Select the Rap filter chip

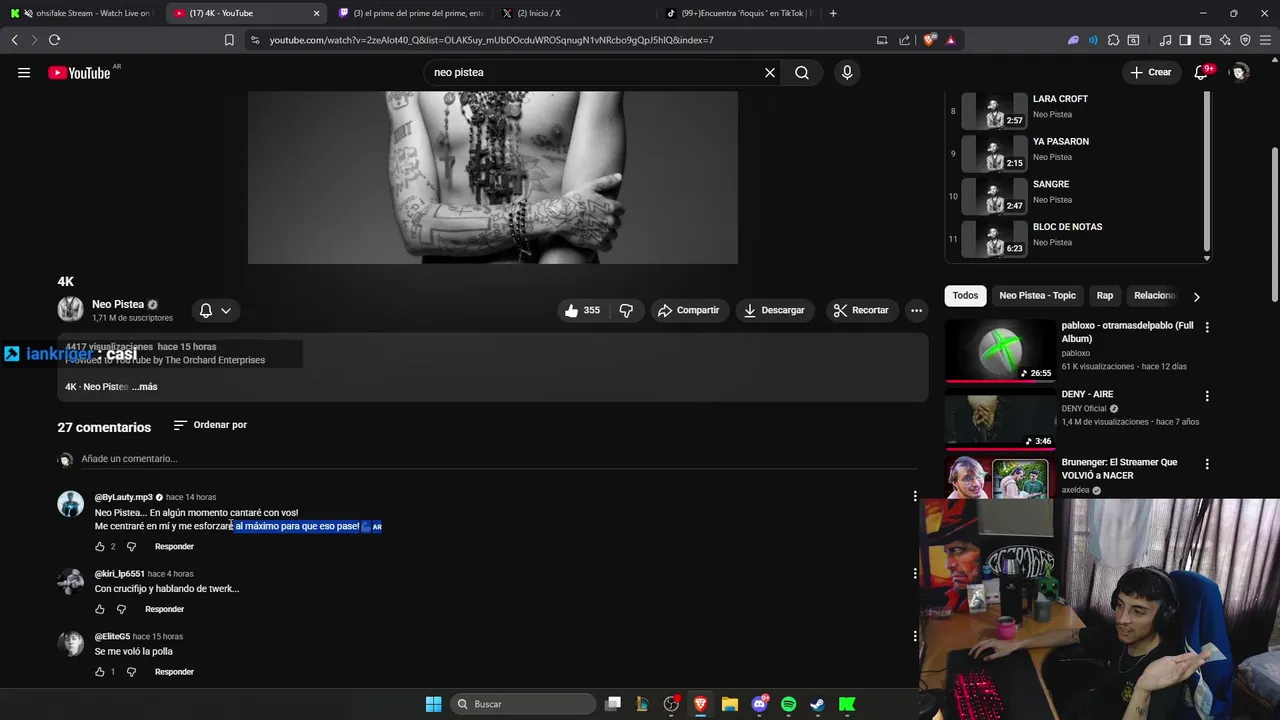click(x=1104, y=296)
